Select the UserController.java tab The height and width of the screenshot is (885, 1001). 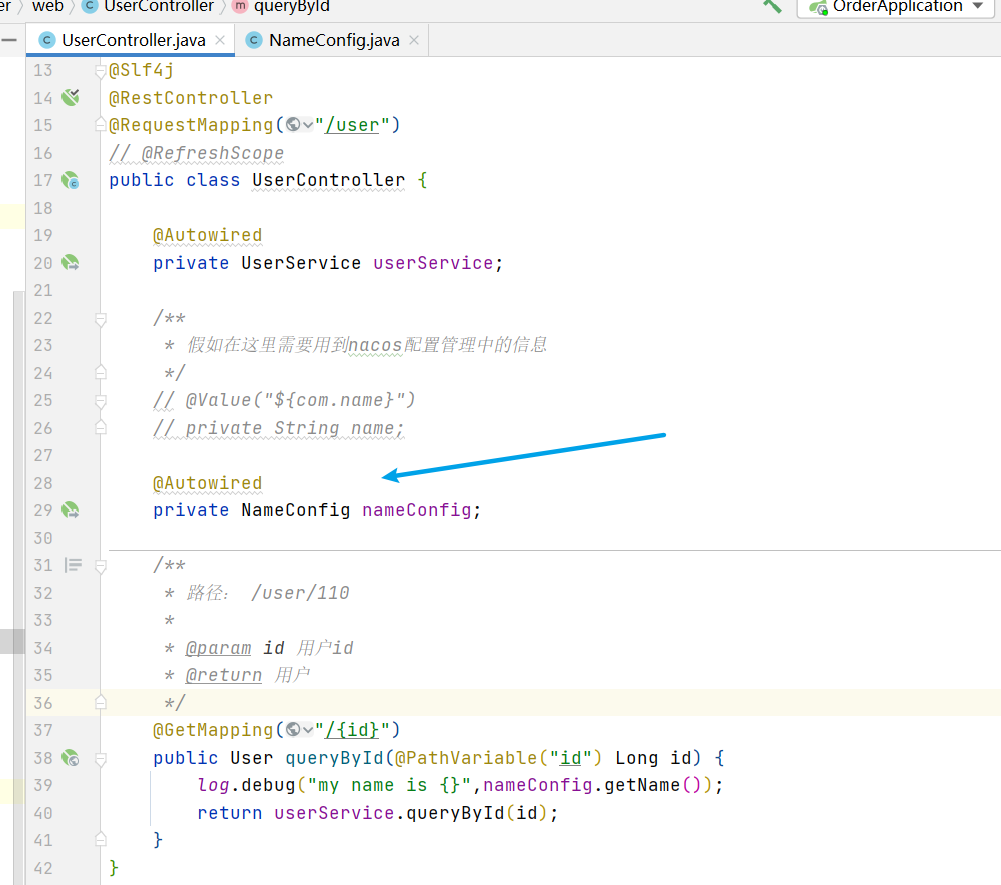tap(134, 40)
